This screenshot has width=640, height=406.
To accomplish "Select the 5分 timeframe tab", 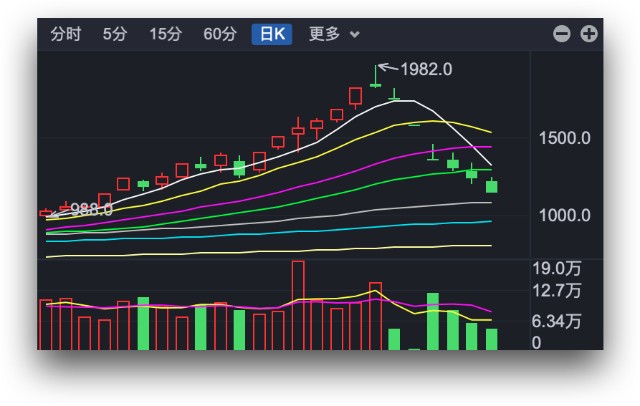I will [x=115, y=34].
